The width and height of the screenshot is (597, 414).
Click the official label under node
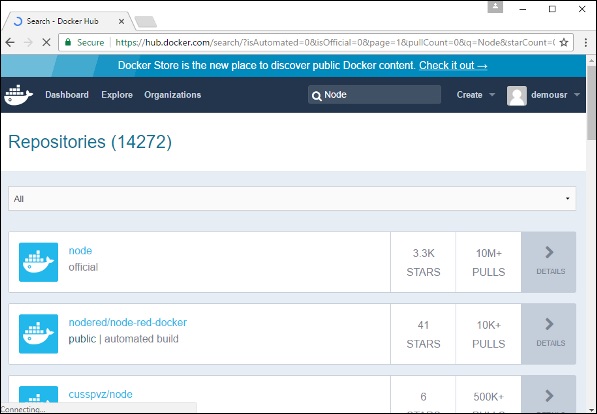pos(83,267)
